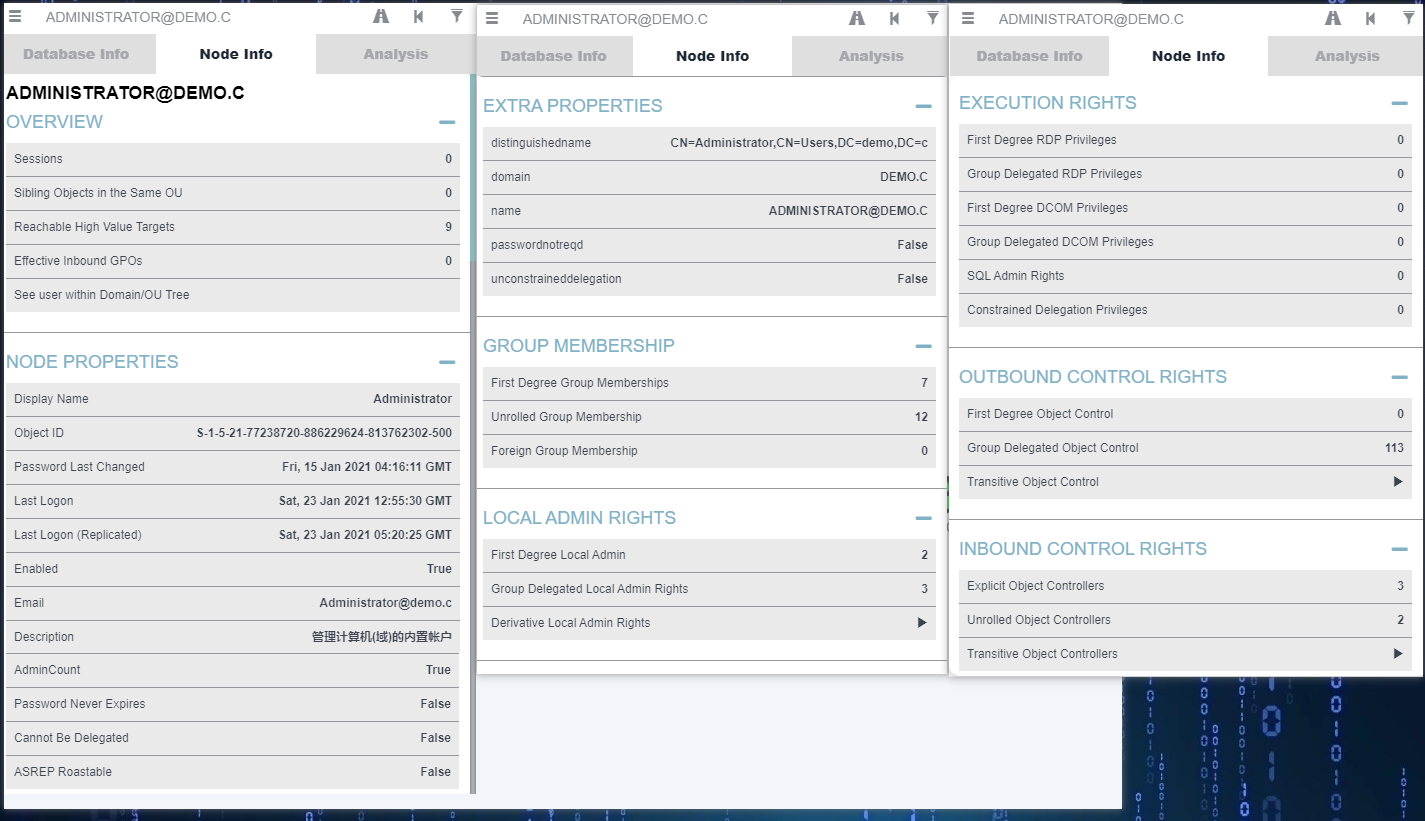Viewport: 1425px width, 821px height.
Task: Collapse the Execution Rights section
Action: [x=1399, y=103]
